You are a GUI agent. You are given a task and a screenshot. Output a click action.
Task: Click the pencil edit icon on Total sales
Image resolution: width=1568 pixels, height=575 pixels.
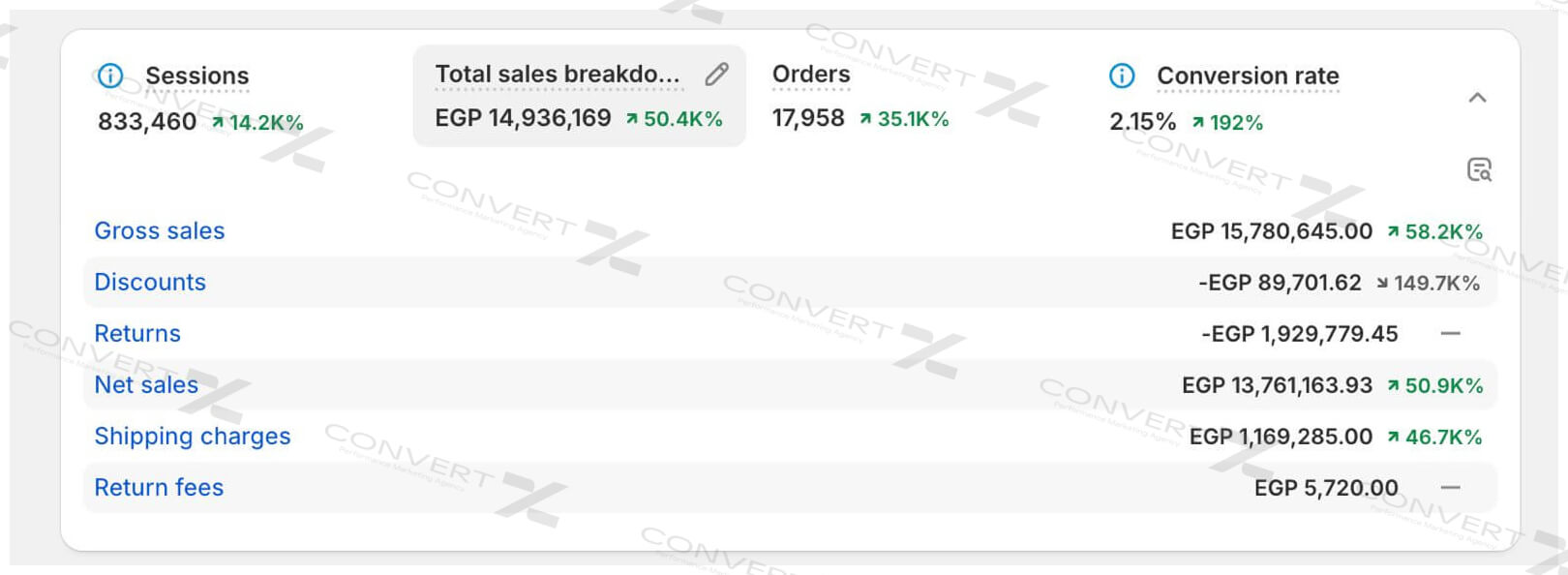tap(716, 75)
